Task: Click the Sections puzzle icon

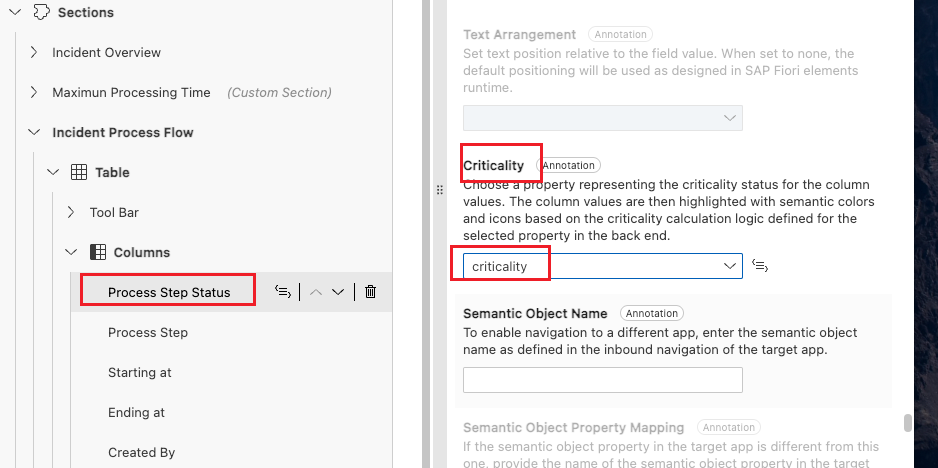Action: (x=41, y=13)
